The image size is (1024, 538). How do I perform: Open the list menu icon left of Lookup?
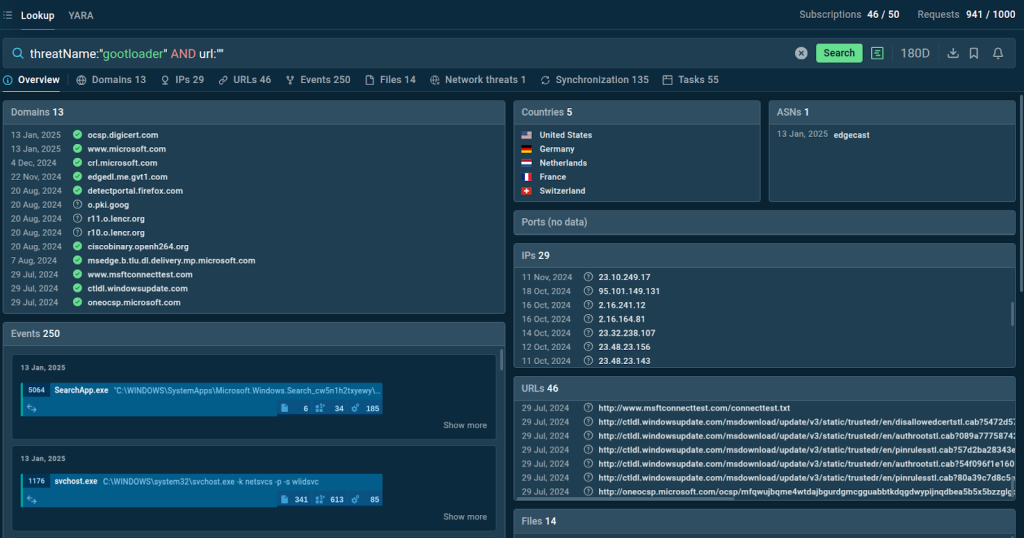click(x=8, y=16)
